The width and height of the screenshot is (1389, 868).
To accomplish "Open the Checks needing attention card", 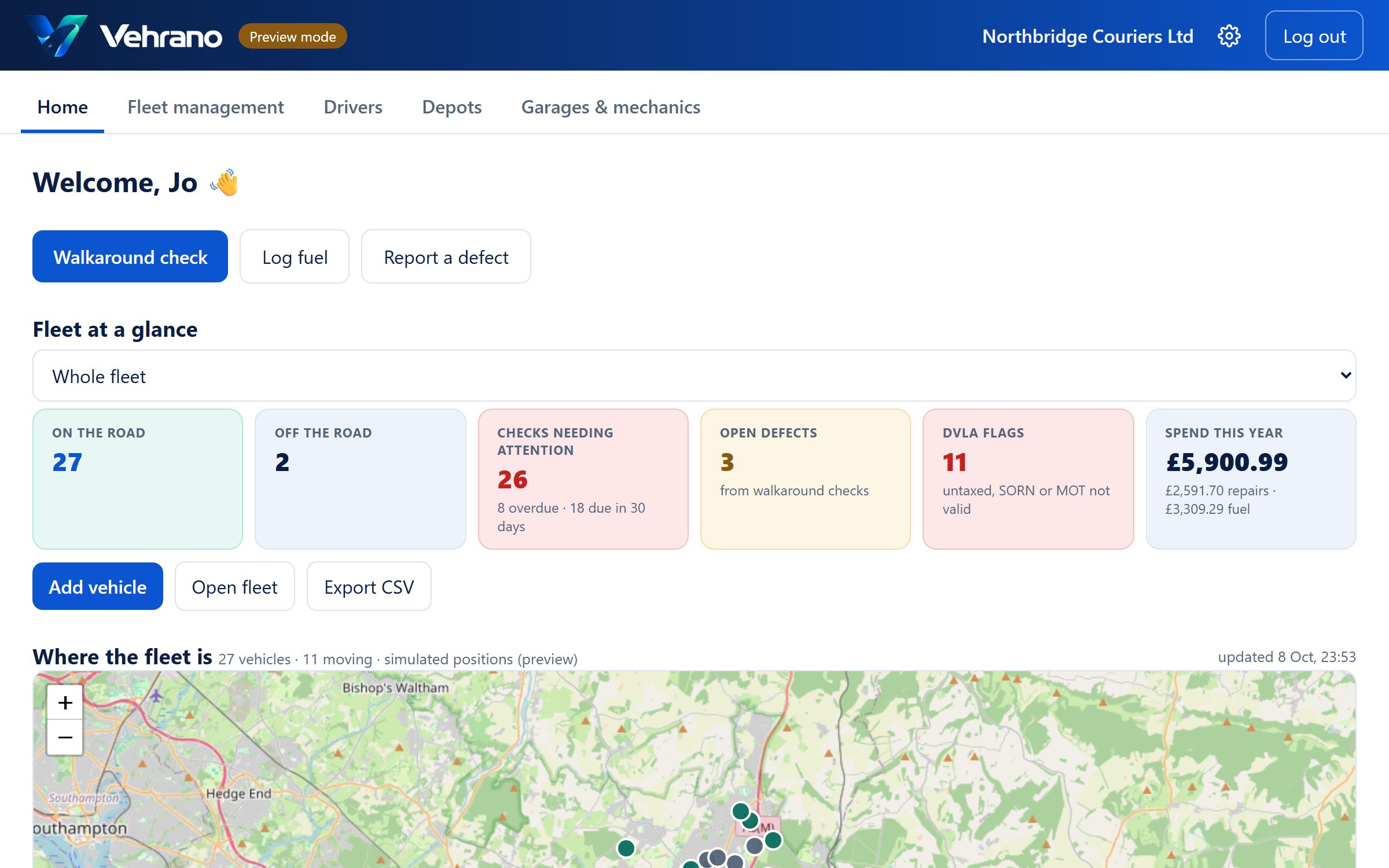I will click(x=583, y=479).
